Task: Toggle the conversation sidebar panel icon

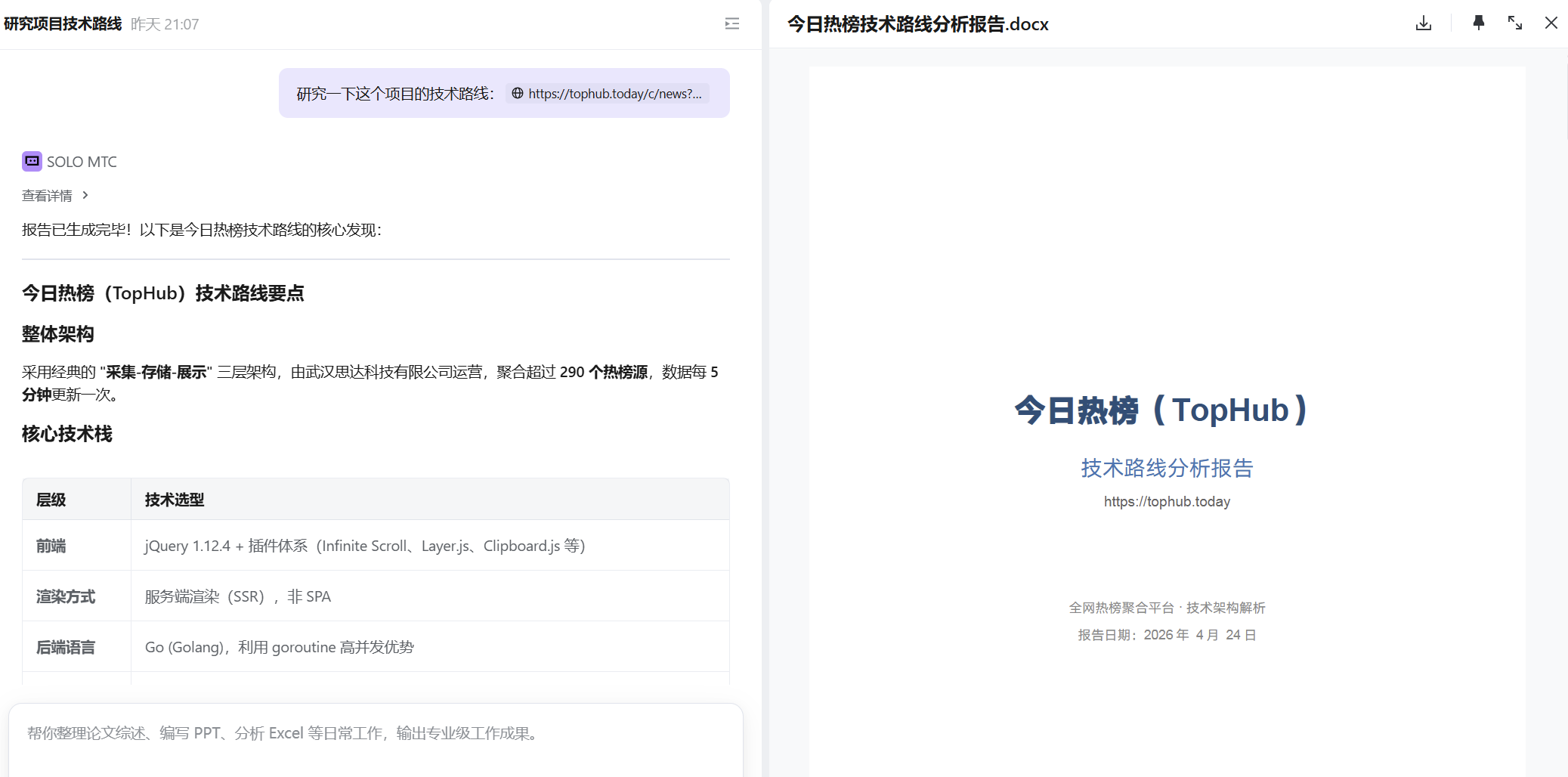Action: (731, 24)
